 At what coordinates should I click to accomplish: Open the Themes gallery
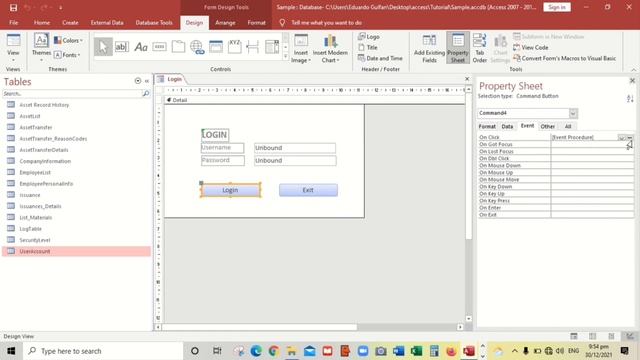coord(41,47)
